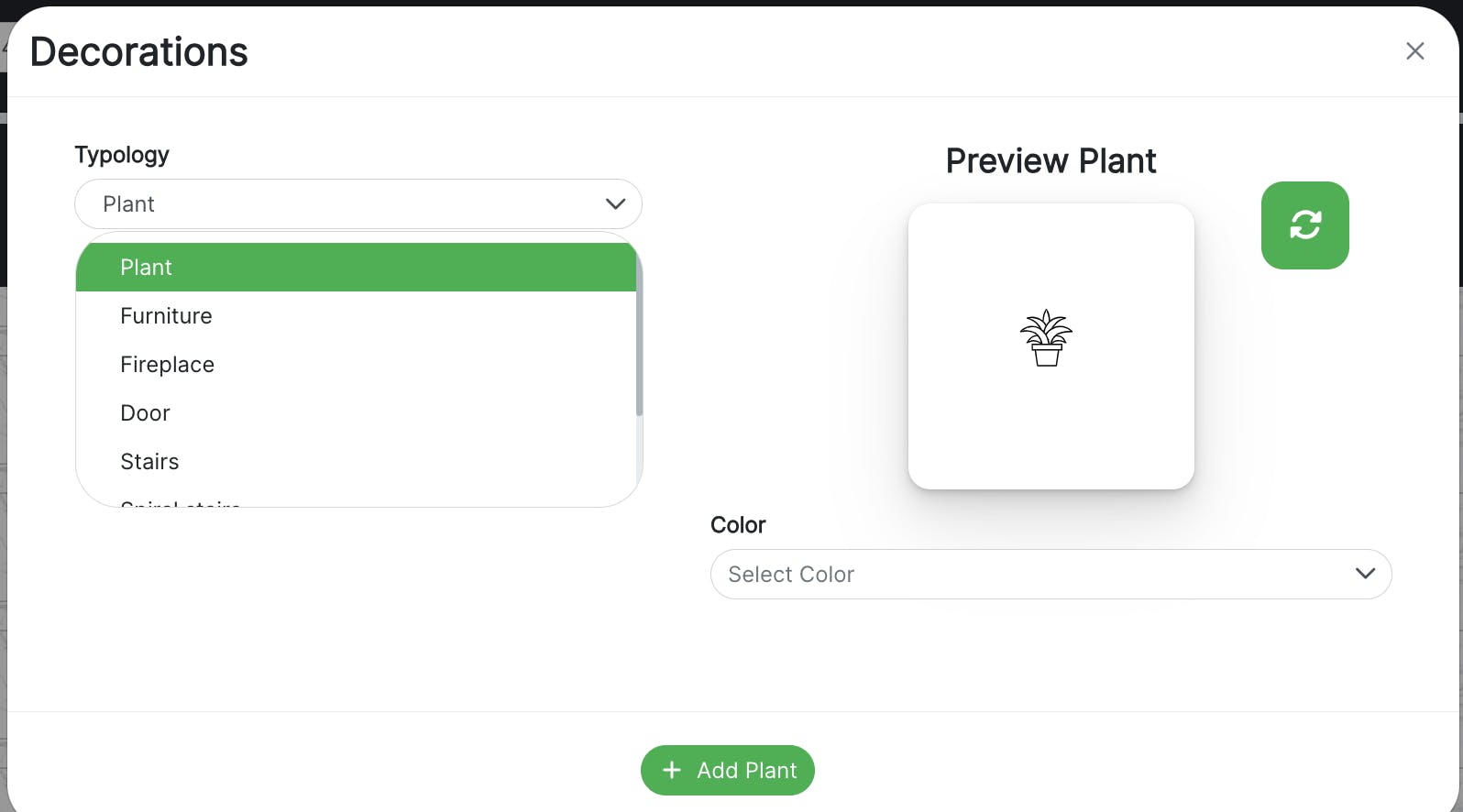
Task: Select the partially visible Spiral stairs option
Action: point(181,502)
